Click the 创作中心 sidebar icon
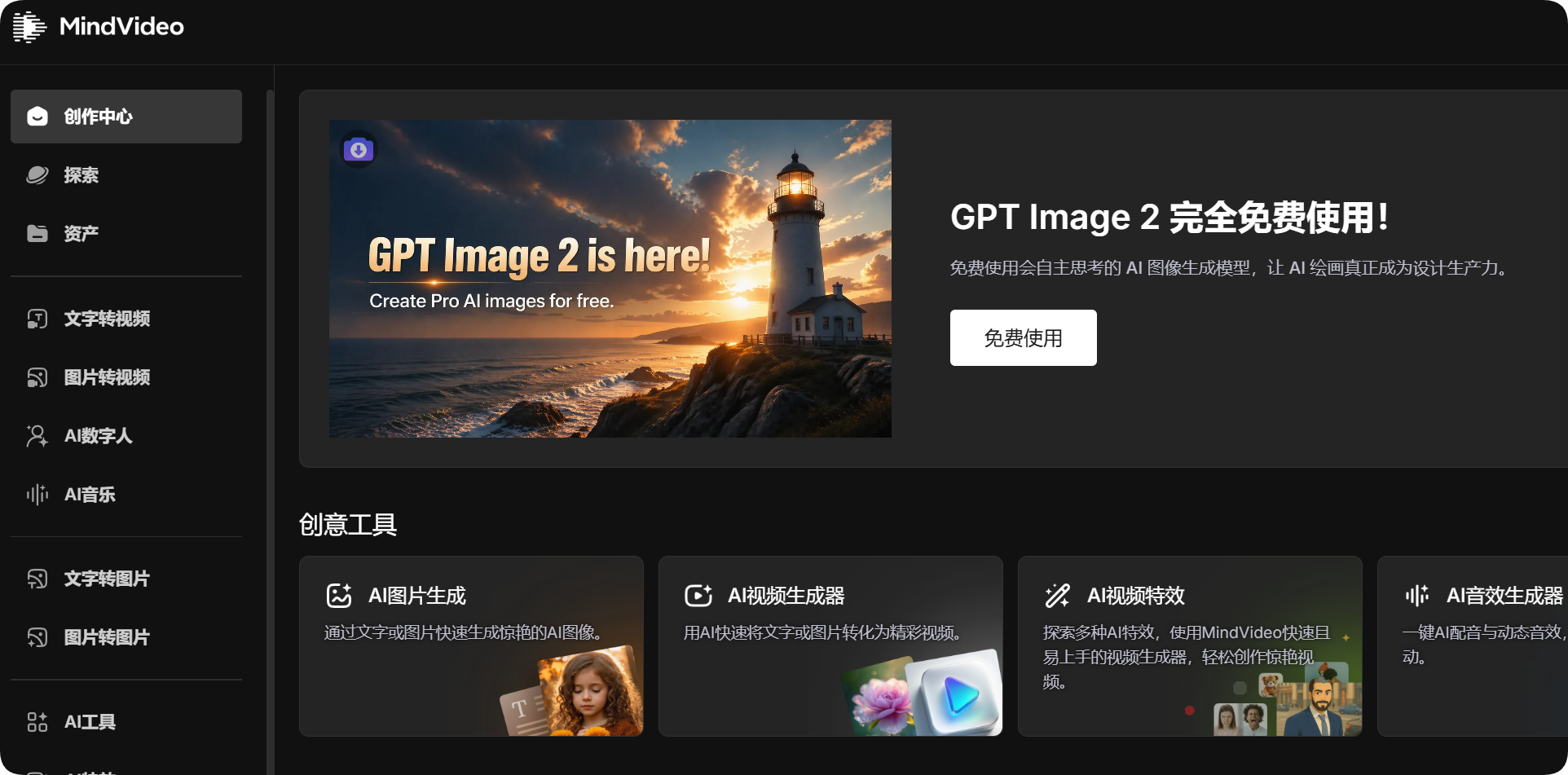This screenshot has width=1568, height=775. point(37,117)
